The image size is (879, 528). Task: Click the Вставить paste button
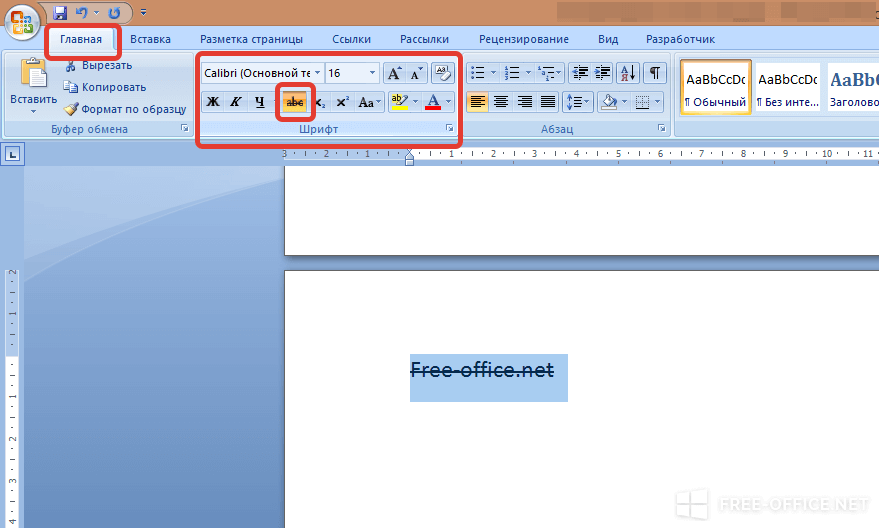(33, 85)
